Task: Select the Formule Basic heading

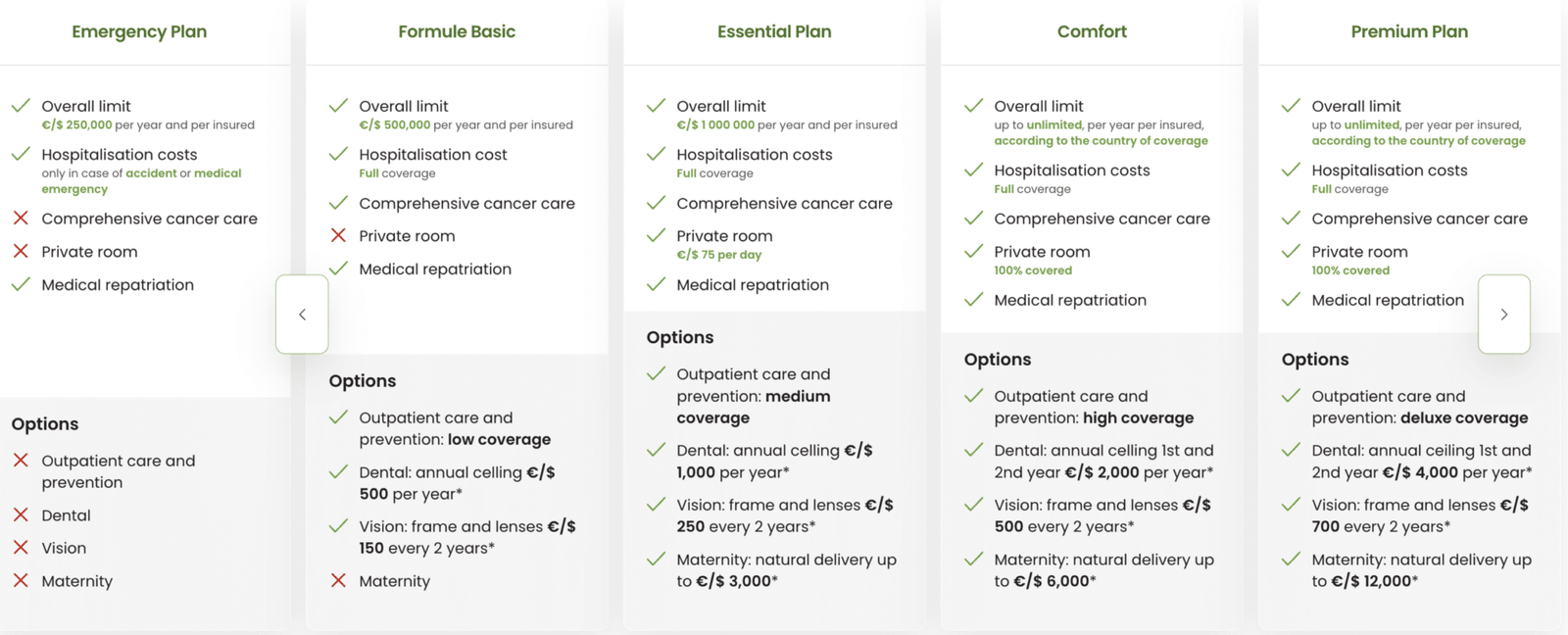Action: tap(457, 31)
